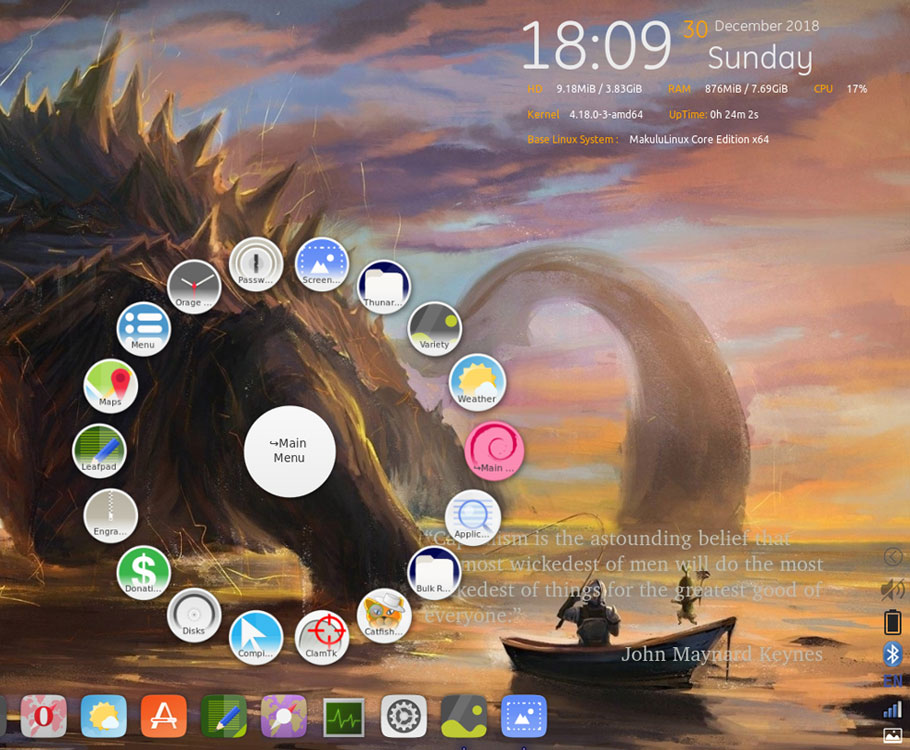Click the UpTime '0h 24m 2s' value
910x750 pixels.
[734, 114]
